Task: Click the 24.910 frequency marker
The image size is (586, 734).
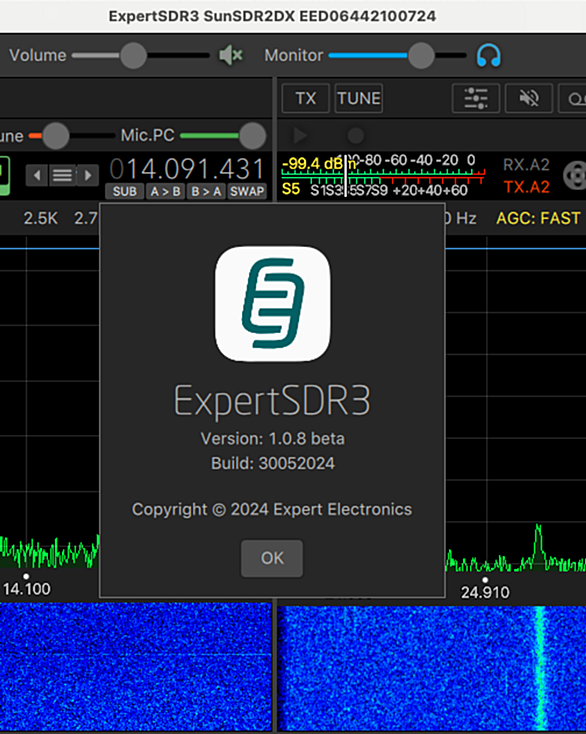Action: pos(485,593)
